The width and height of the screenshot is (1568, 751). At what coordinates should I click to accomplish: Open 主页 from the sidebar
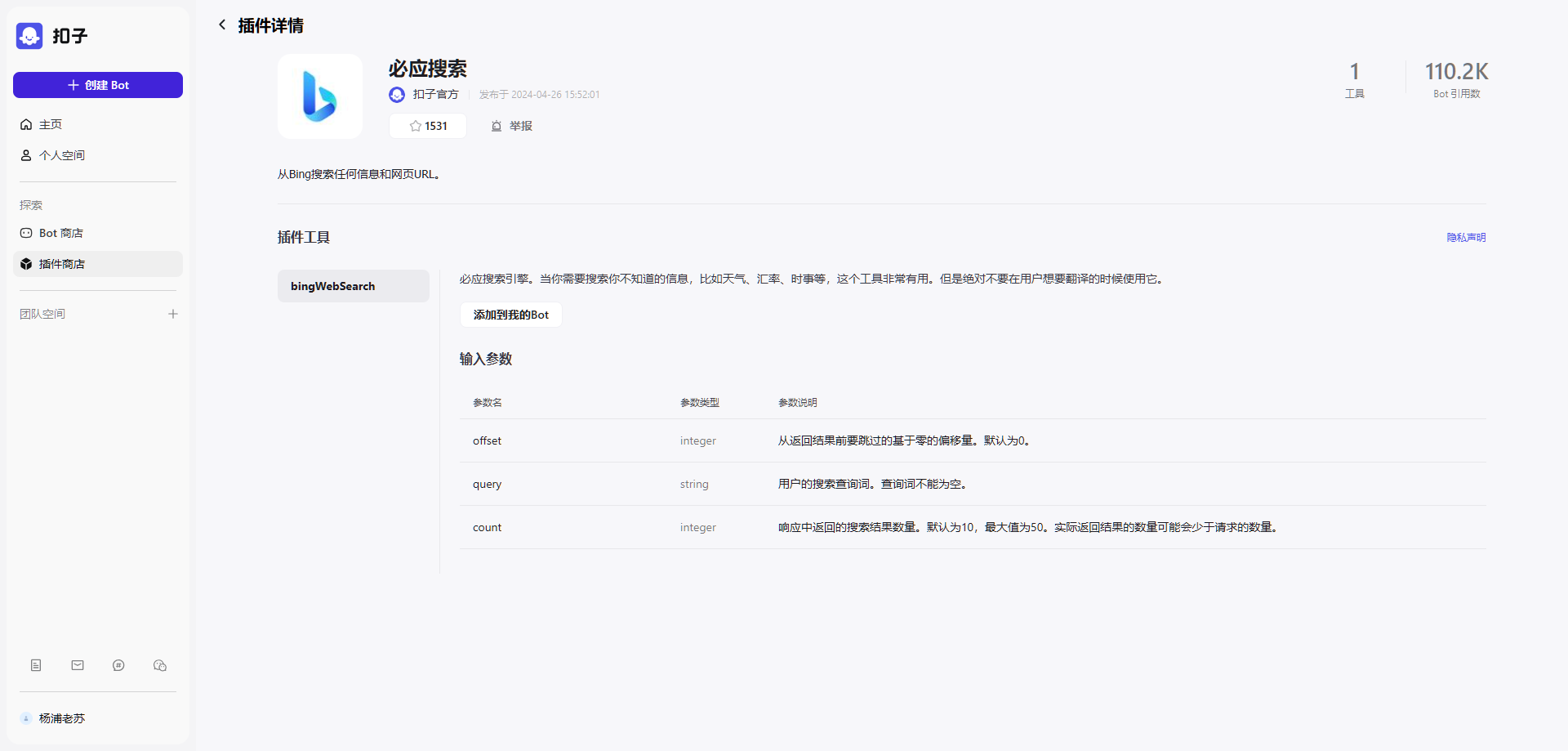pos(98,124)
